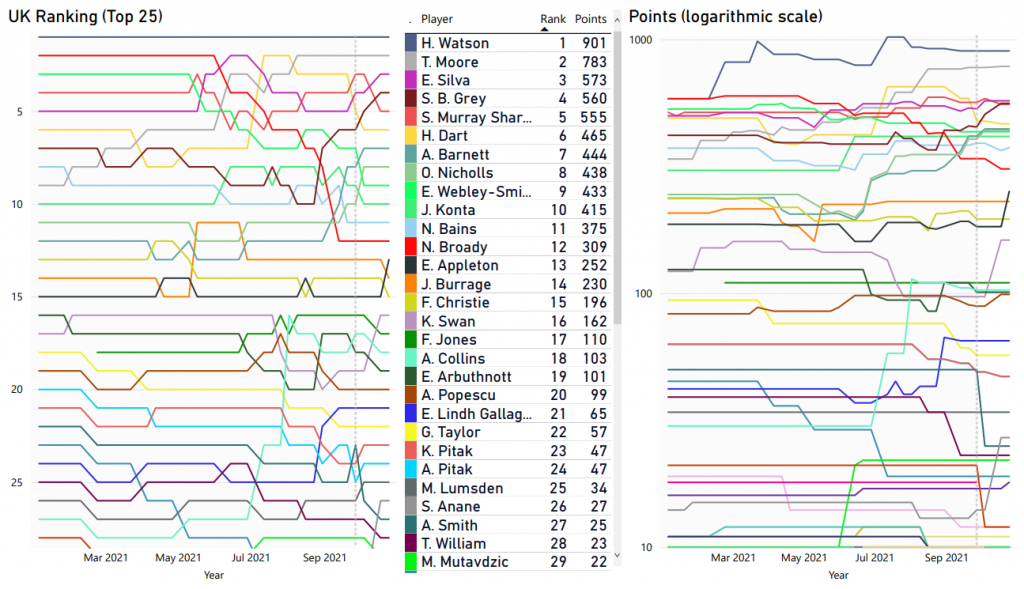Sort table by Rank column header
The image size is (1024, 589).
pyautogui.click(x=552, y=19)
